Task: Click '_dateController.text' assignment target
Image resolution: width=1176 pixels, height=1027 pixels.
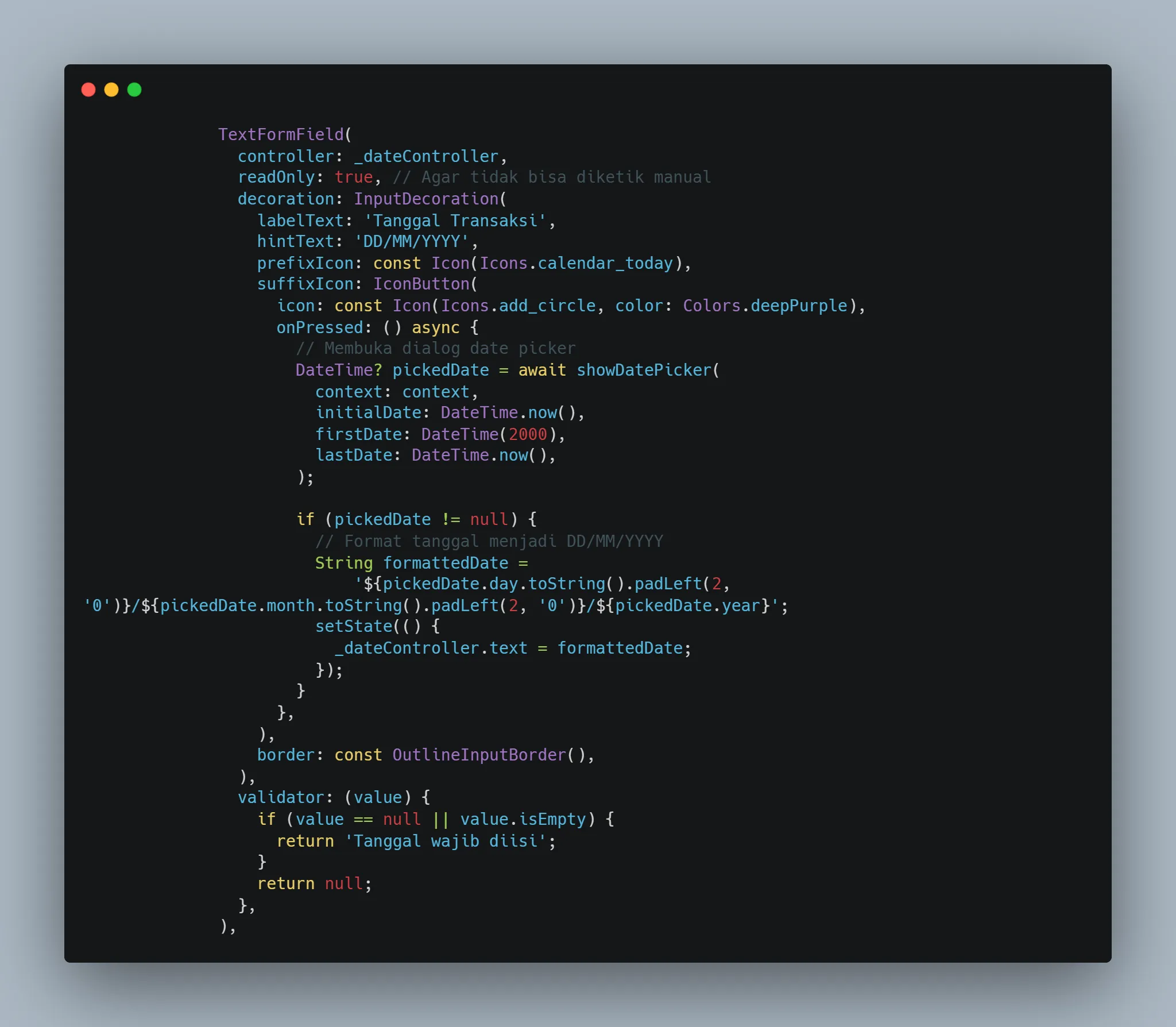Action: pyautogui.click(x=431, y=648)
